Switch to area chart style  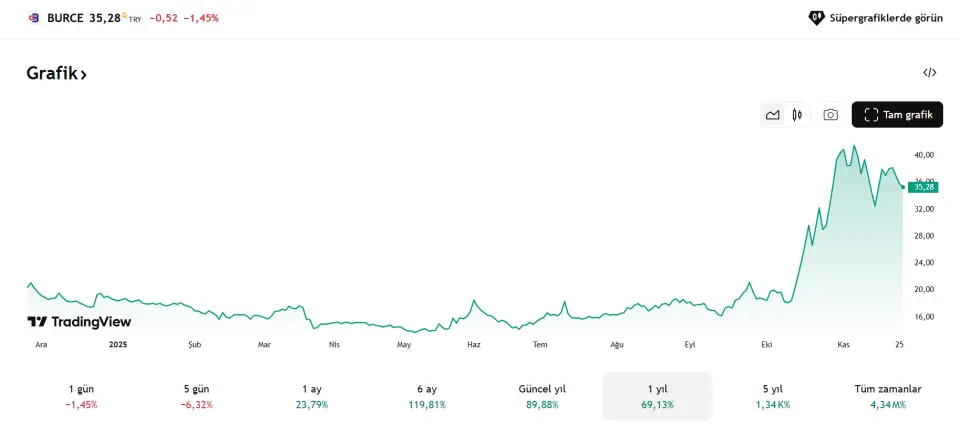[x=773, y=115]
